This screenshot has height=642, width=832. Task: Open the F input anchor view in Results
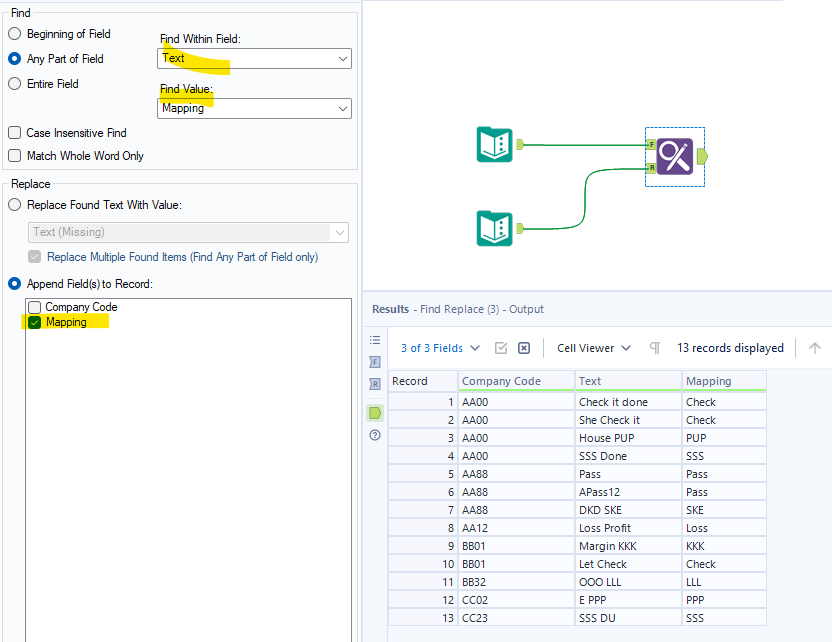[x=375, y=361]
